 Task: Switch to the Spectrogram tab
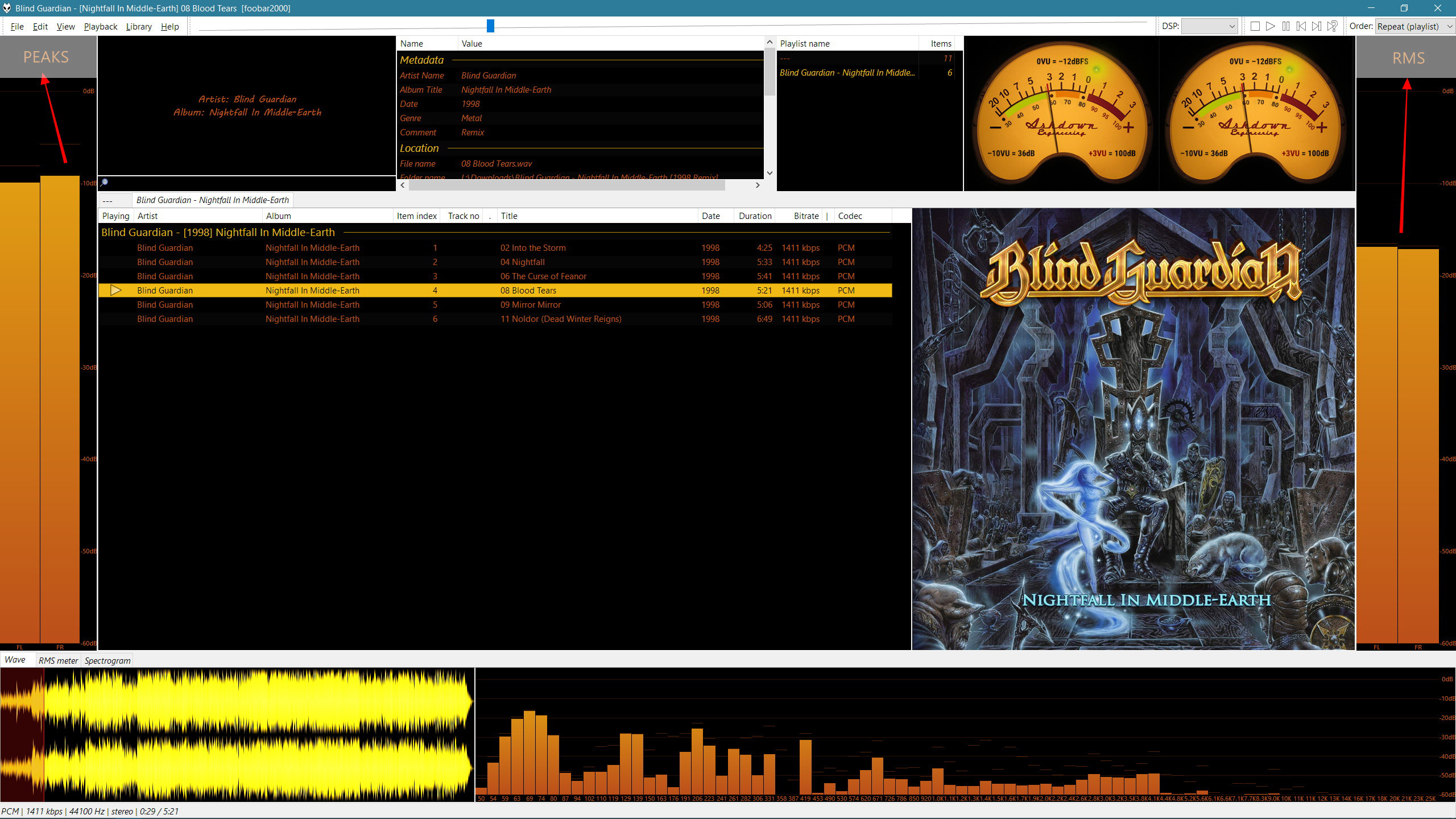(x=107, y=660)
